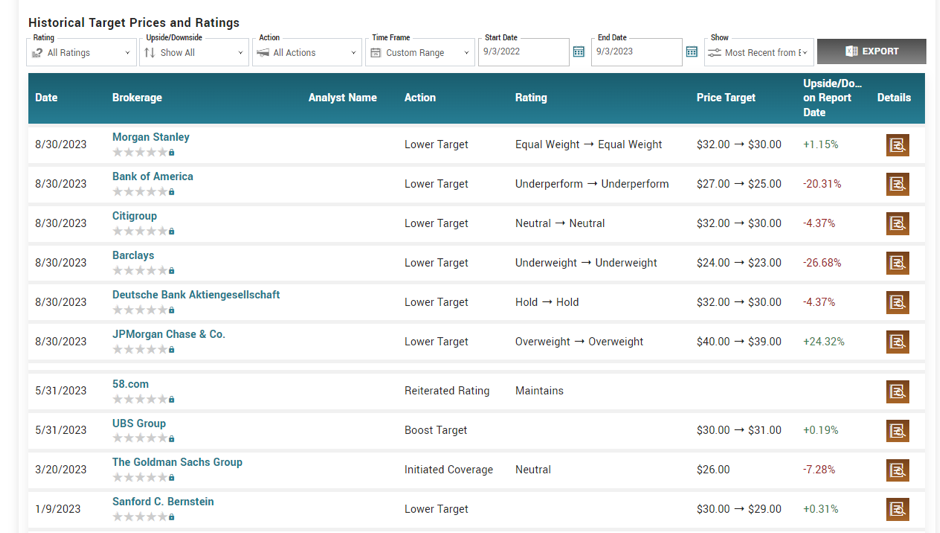Open details for 58.com row
This screenshot has width=940, height=533.
click(897, 392)
